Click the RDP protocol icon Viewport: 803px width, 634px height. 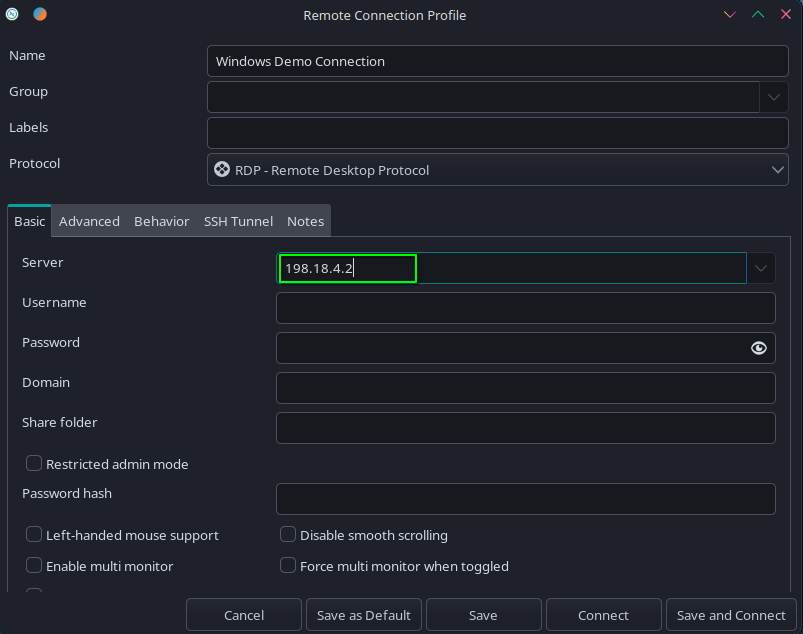(x=222, y=170)
